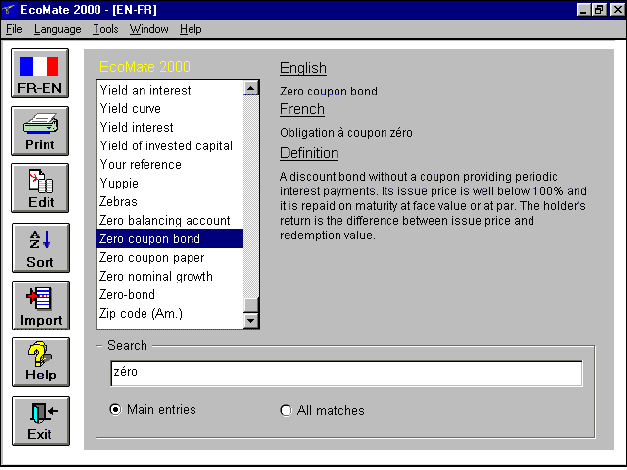This screenshot has width=627, height=470.
Task: Open Help with question mark icon
Action: [x=40, y=362]
